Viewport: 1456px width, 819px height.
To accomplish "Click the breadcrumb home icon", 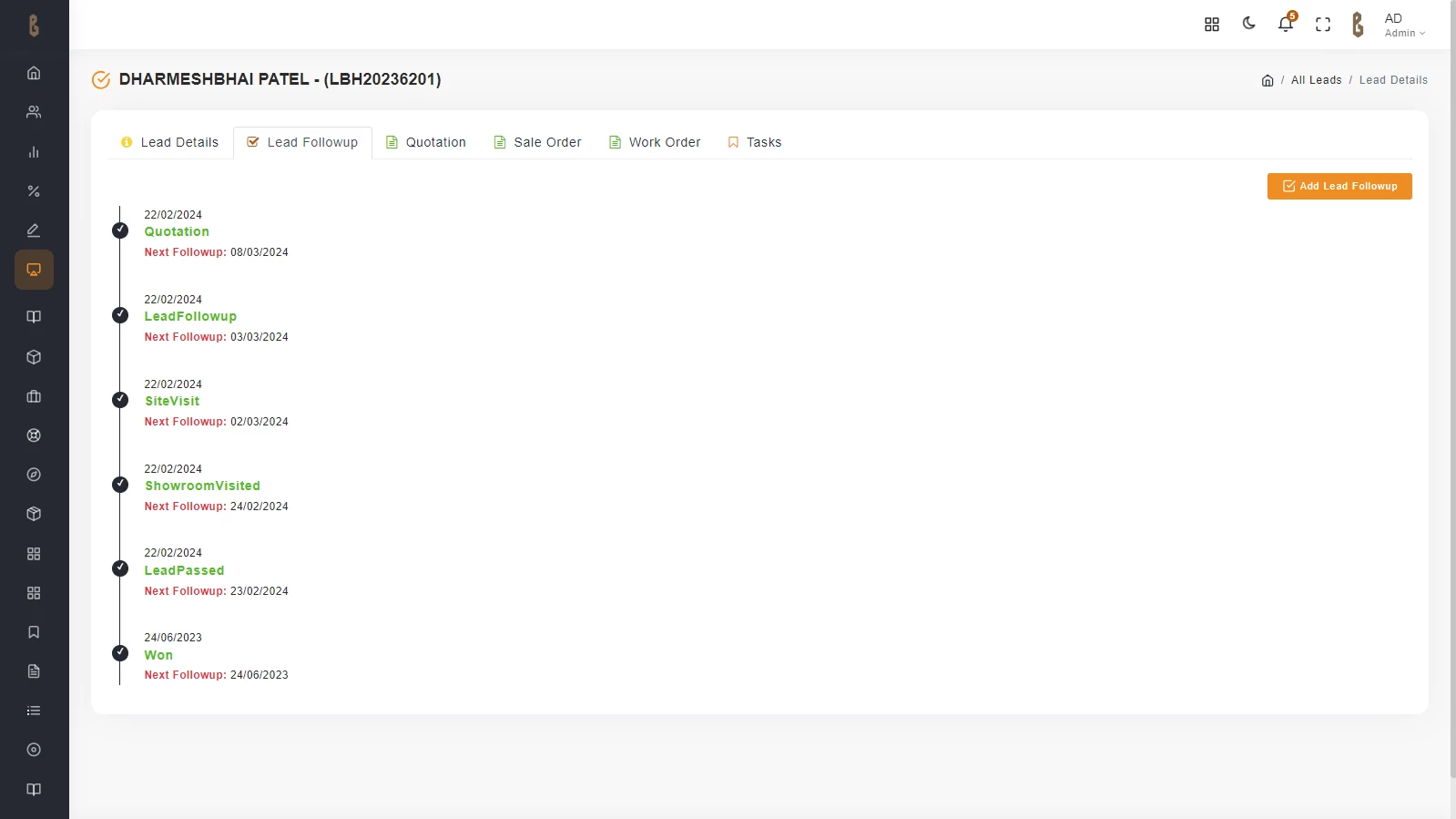I will pyautogui.click(x=1267, y=80).
